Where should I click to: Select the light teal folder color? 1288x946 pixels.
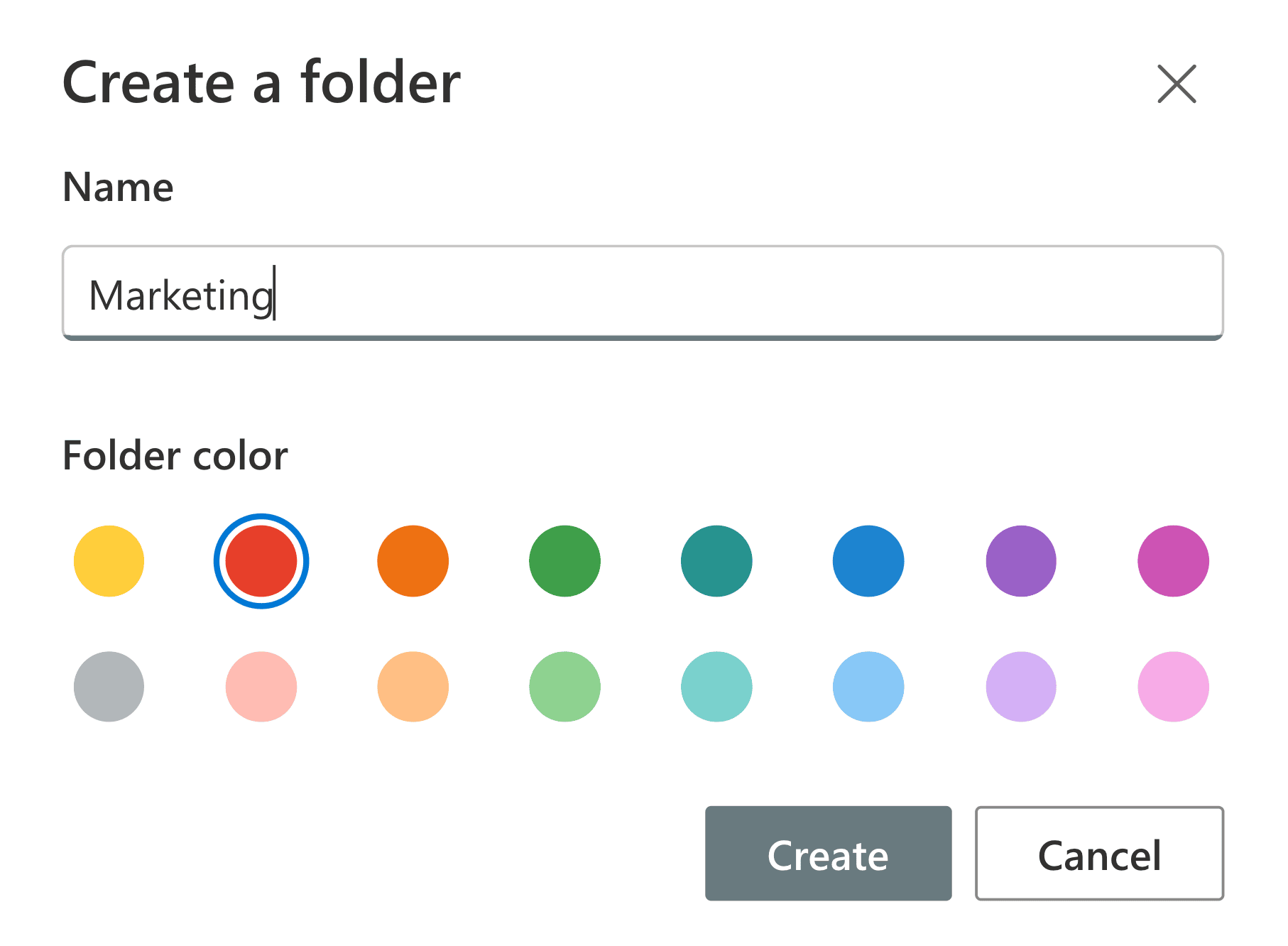[716, 687]
